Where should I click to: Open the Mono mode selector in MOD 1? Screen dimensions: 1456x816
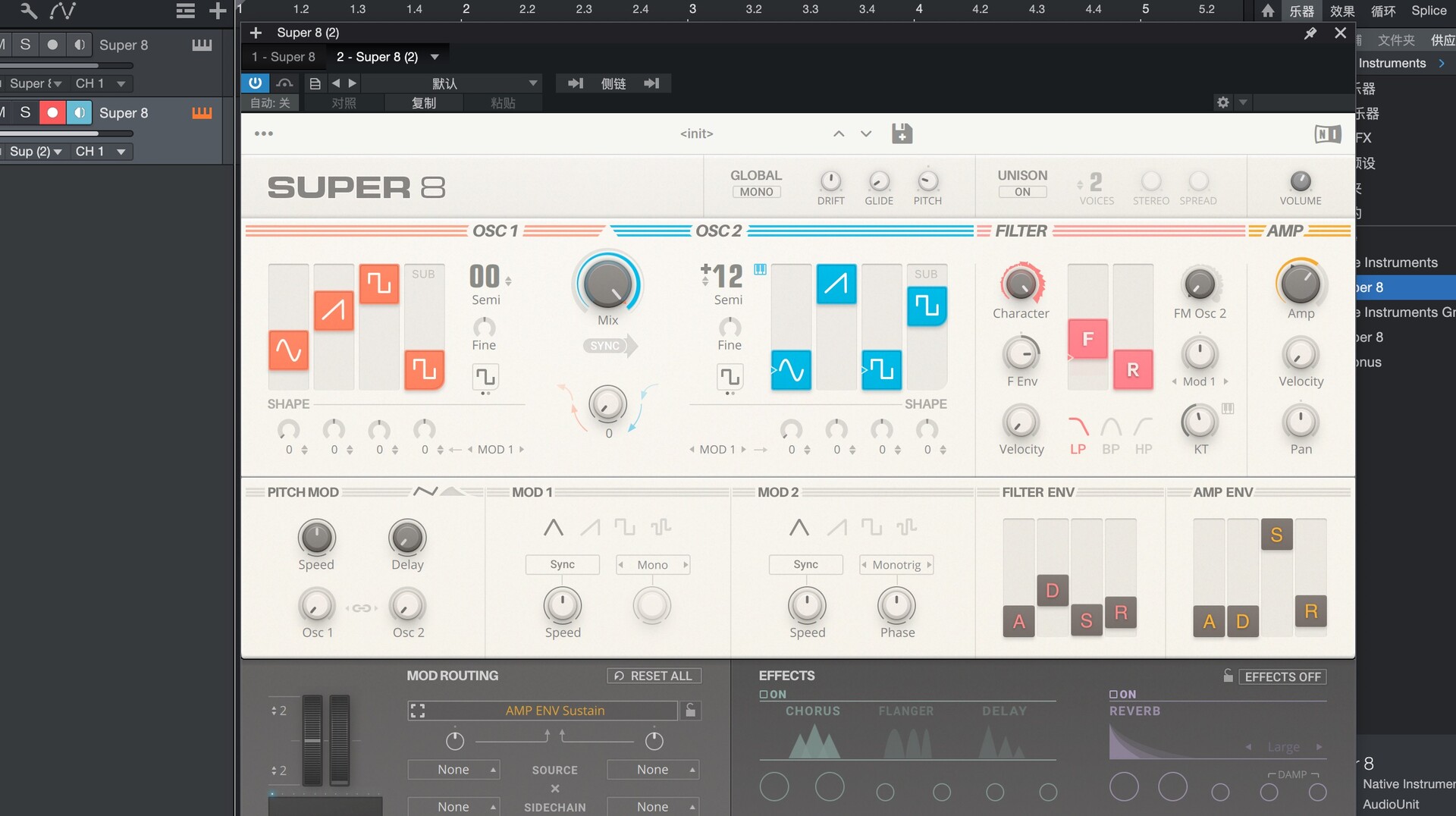652,565
